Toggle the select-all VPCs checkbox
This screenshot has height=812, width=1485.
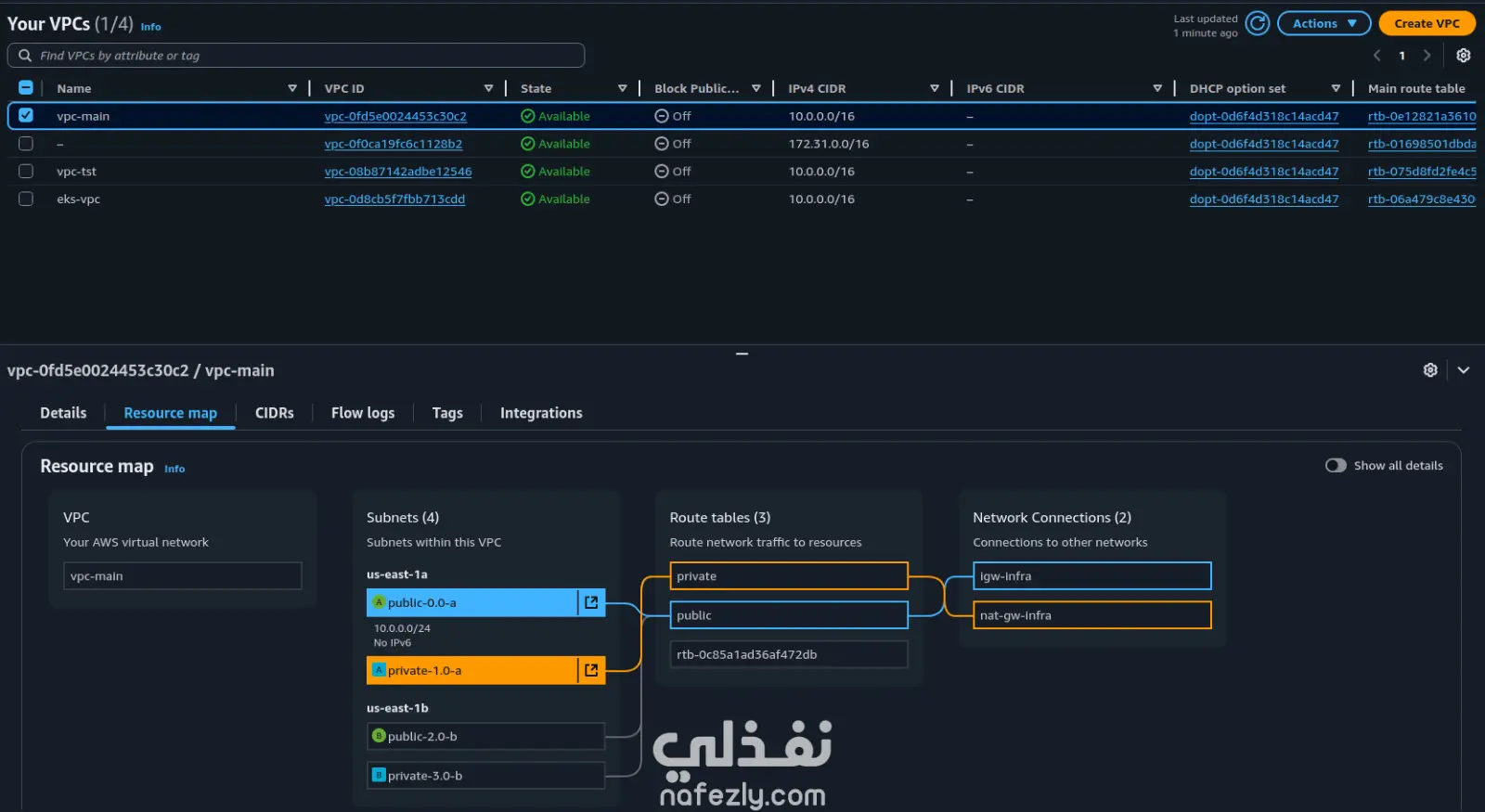[x=26, y=88]
